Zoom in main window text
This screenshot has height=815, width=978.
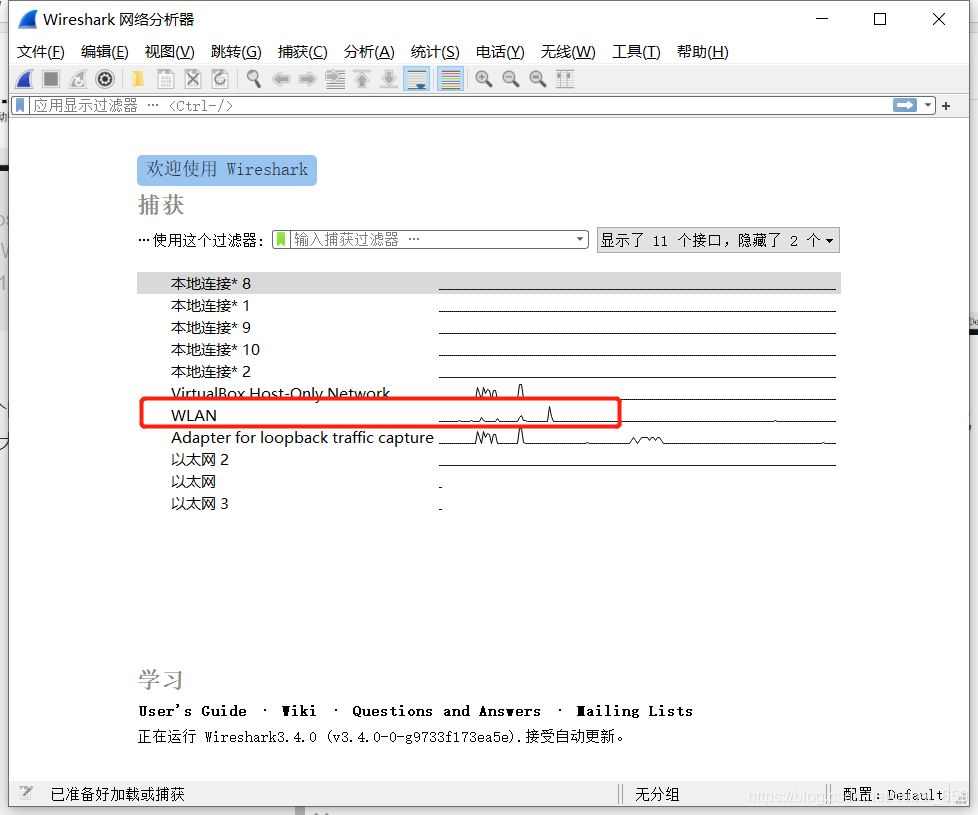tap(483, 79)
